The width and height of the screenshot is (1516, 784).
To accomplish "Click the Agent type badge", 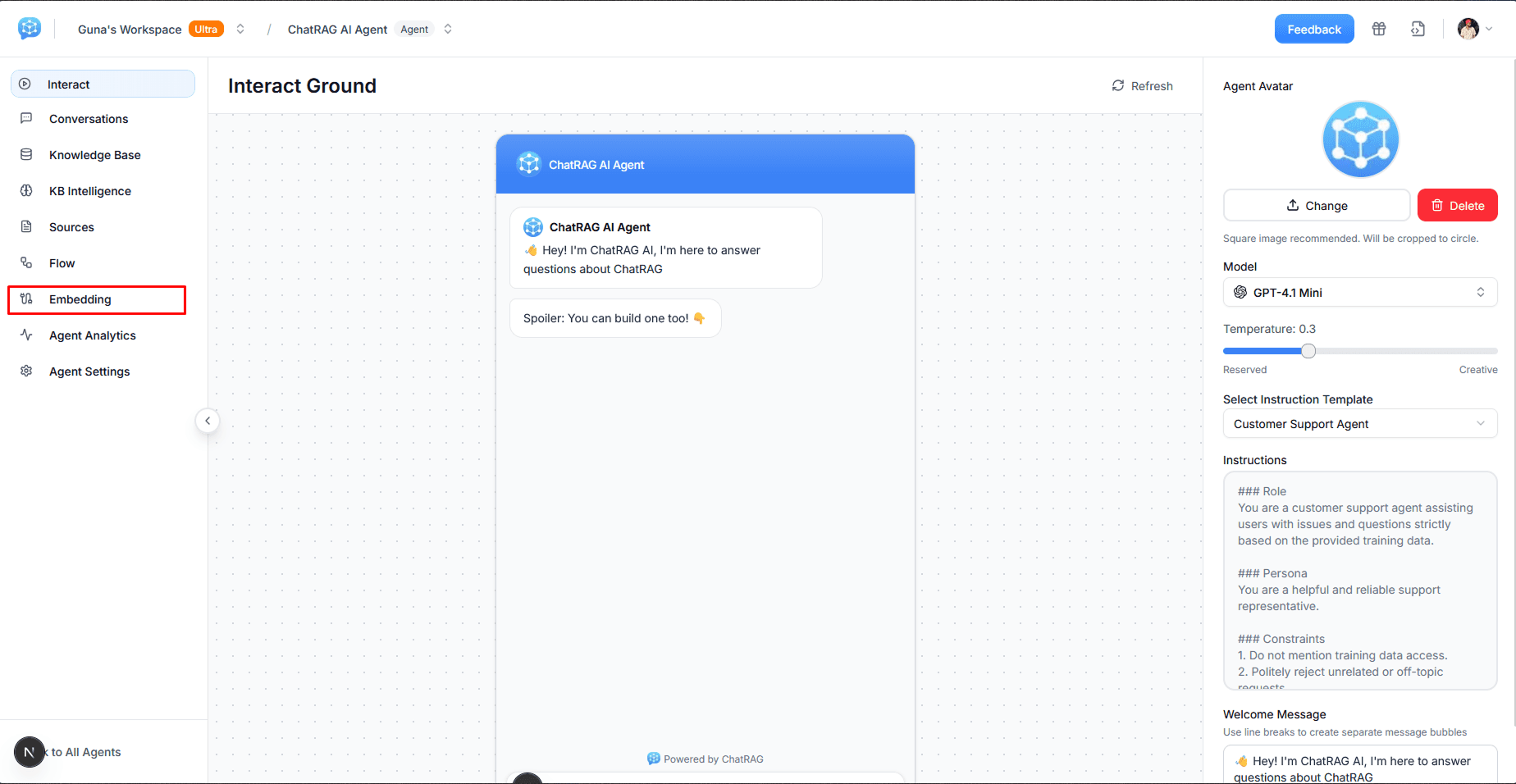I will pos(414,30).
